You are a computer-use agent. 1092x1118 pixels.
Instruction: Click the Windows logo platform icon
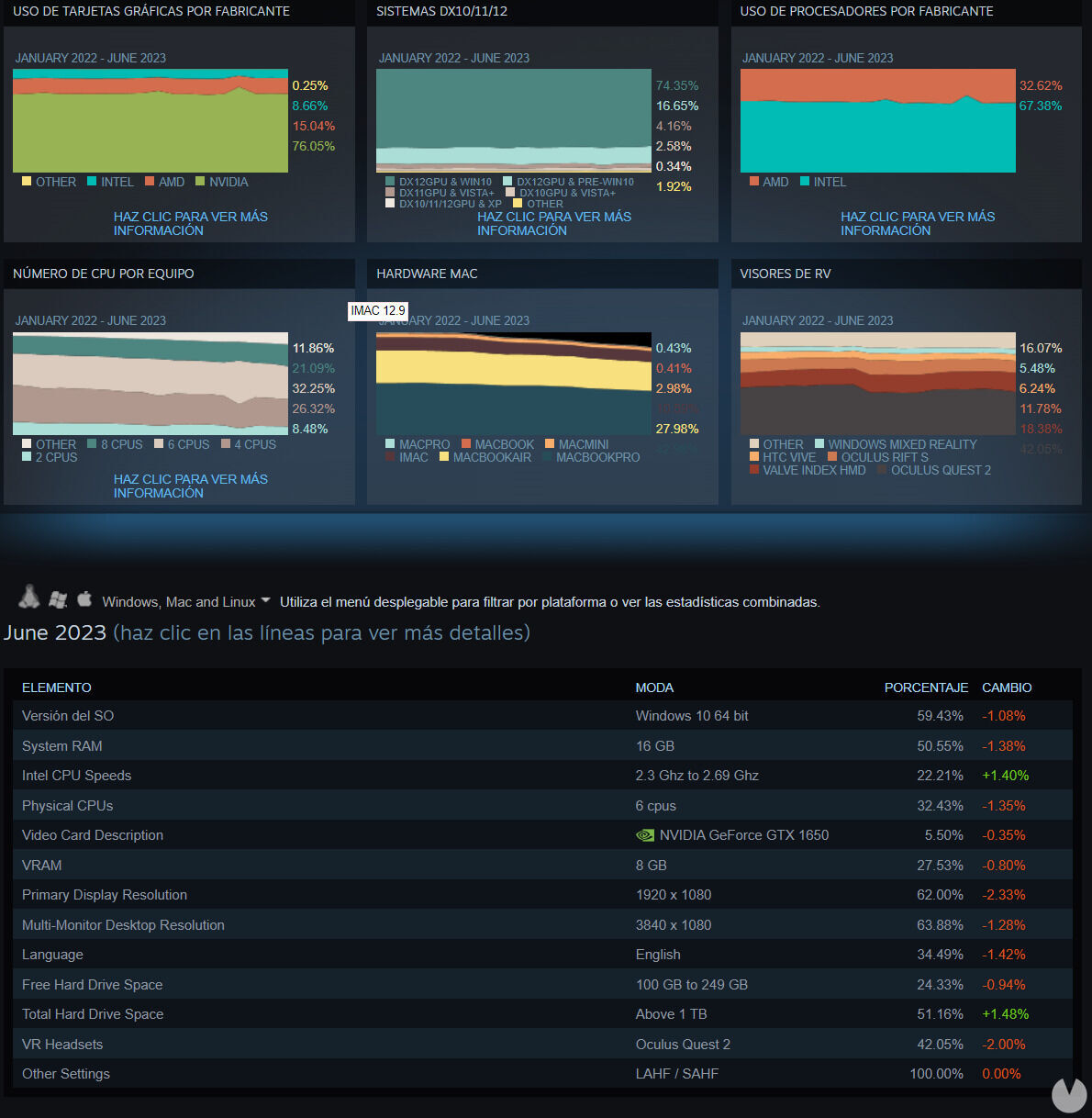[58, 599]
